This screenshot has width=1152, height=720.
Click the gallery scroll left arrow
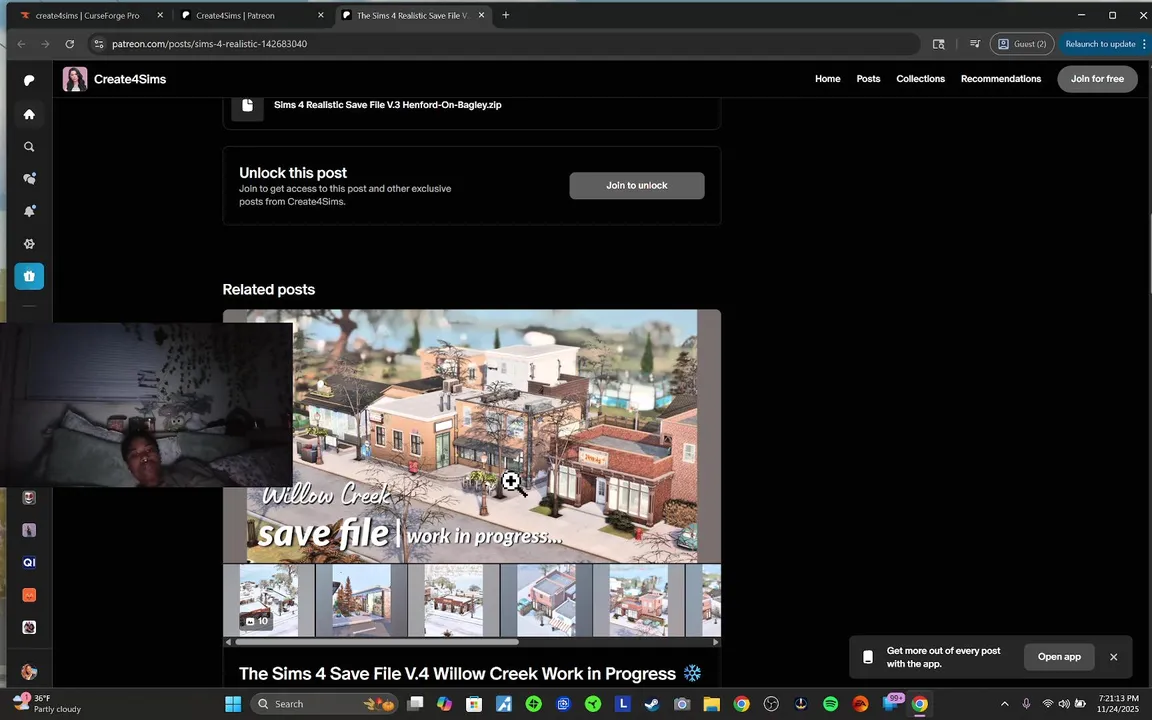[228, 642]
